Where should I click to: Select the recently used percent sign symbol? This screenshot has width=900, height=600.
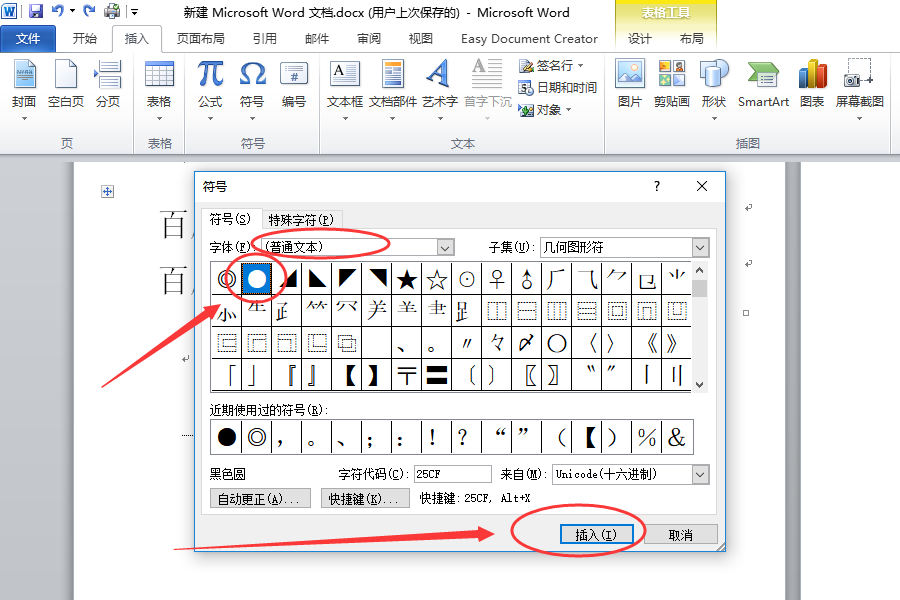pos(646,438)
